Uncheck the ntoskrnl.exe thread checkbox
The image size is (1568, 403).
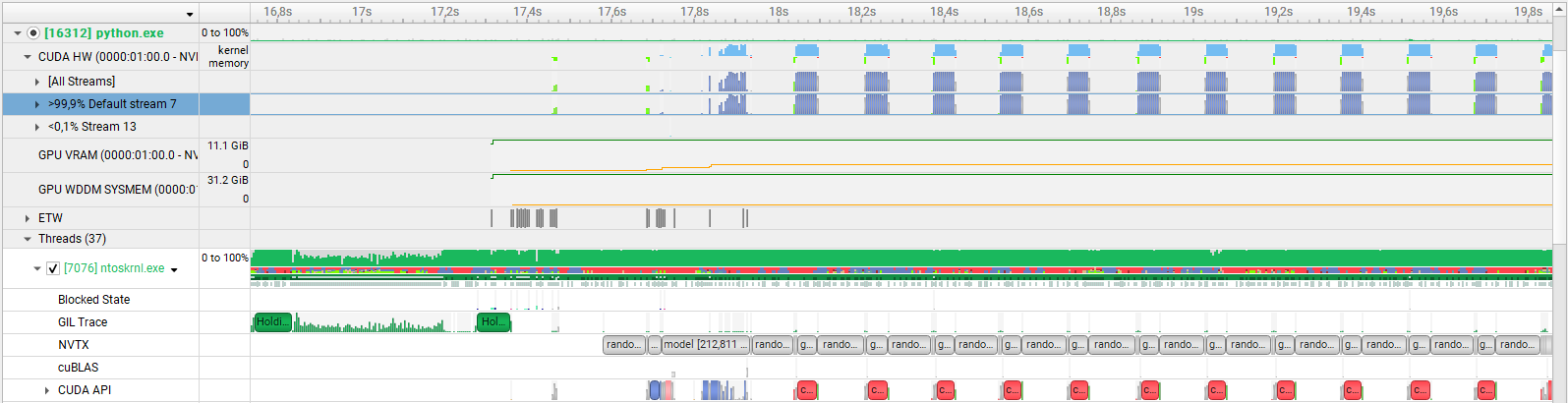tap(53, 268)
